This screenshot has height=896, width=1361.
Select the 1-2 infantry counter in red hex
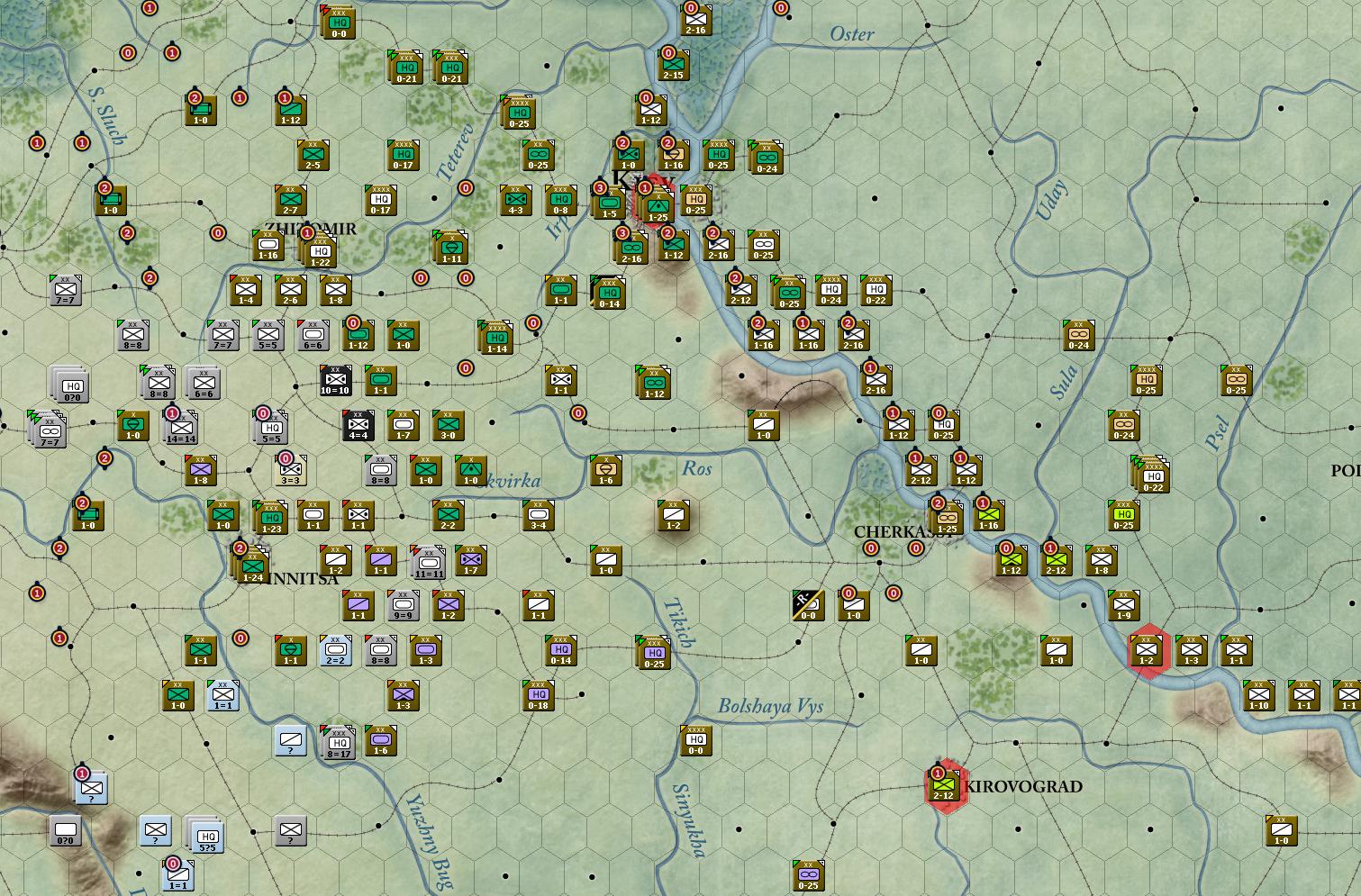point(1146,650)
